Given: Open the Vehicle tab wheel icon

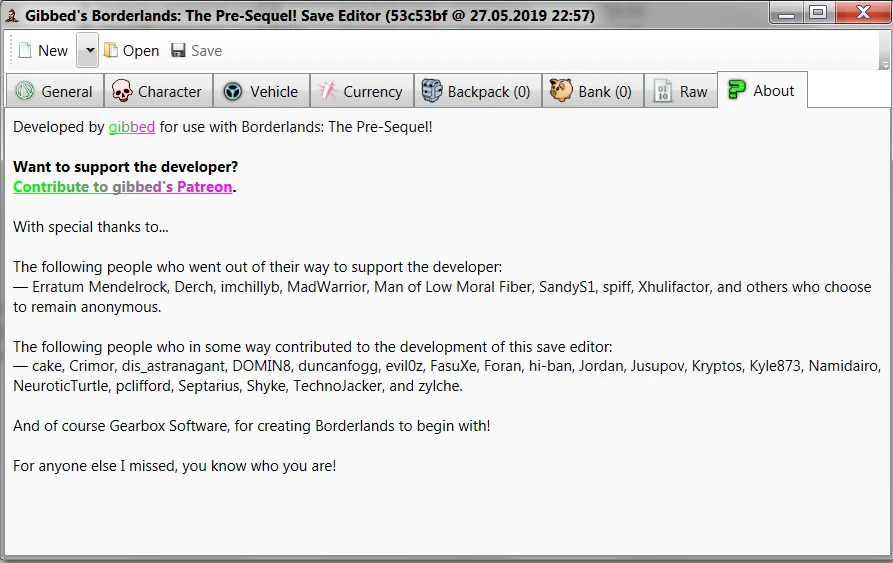Looking at the screenshot, I should [233, 91].
